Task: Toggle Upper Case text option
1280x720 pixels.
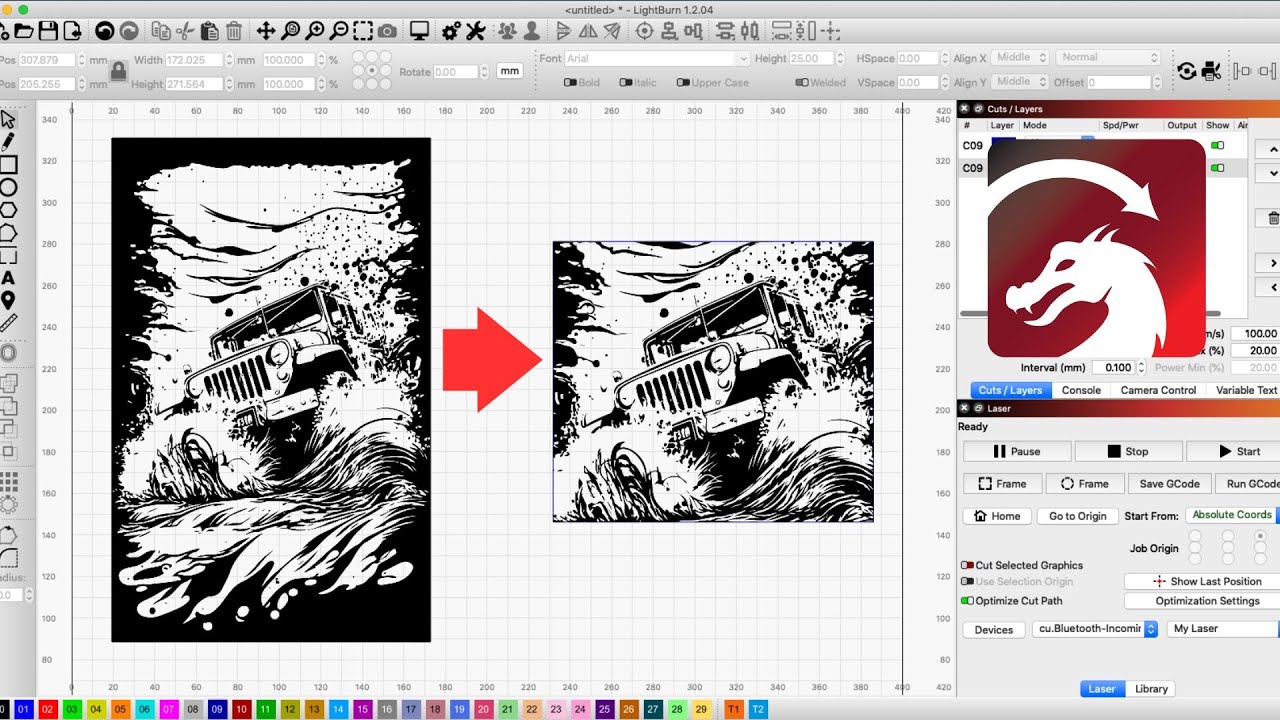Action: point(683,83)
